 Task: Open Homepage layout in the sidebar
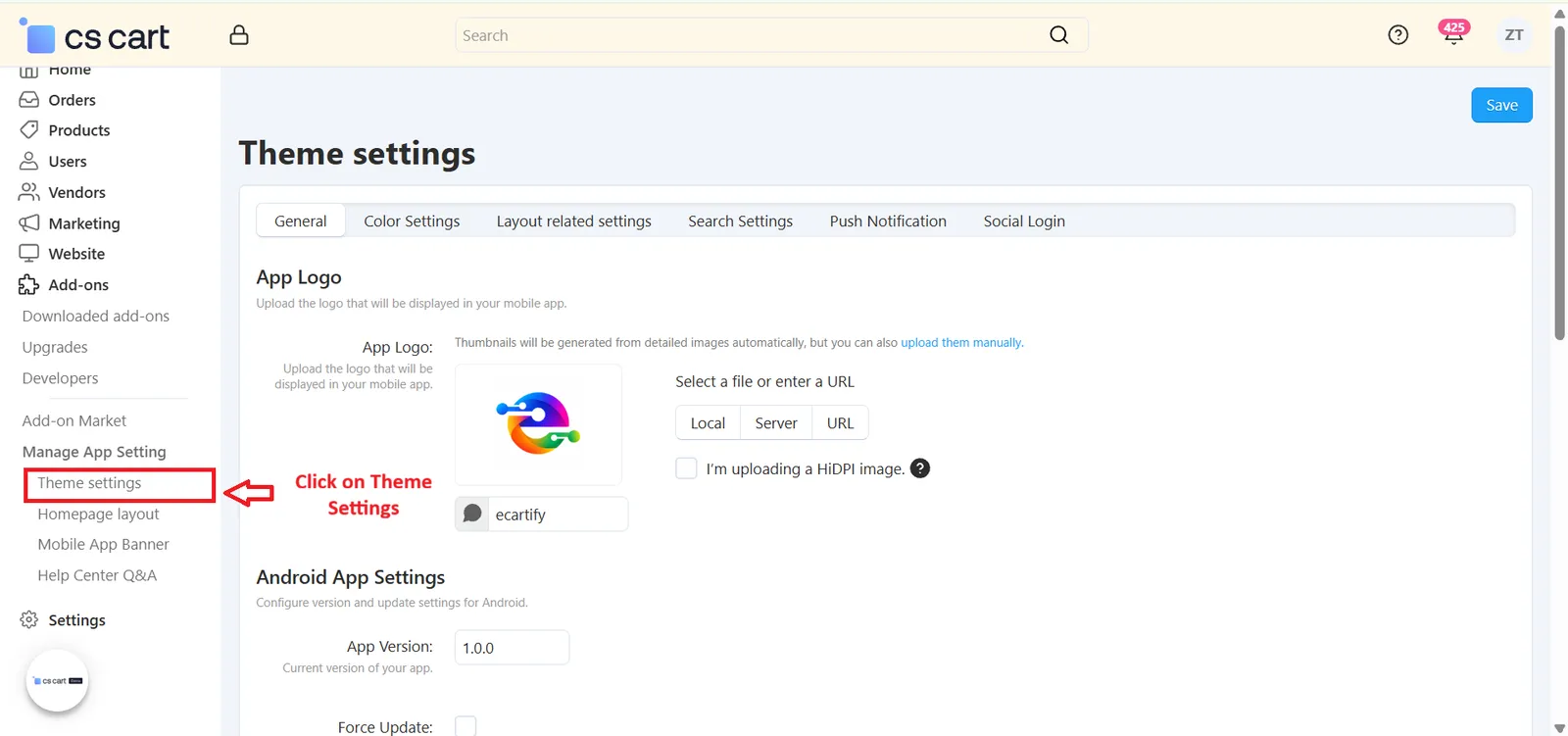tap(98, 514)
